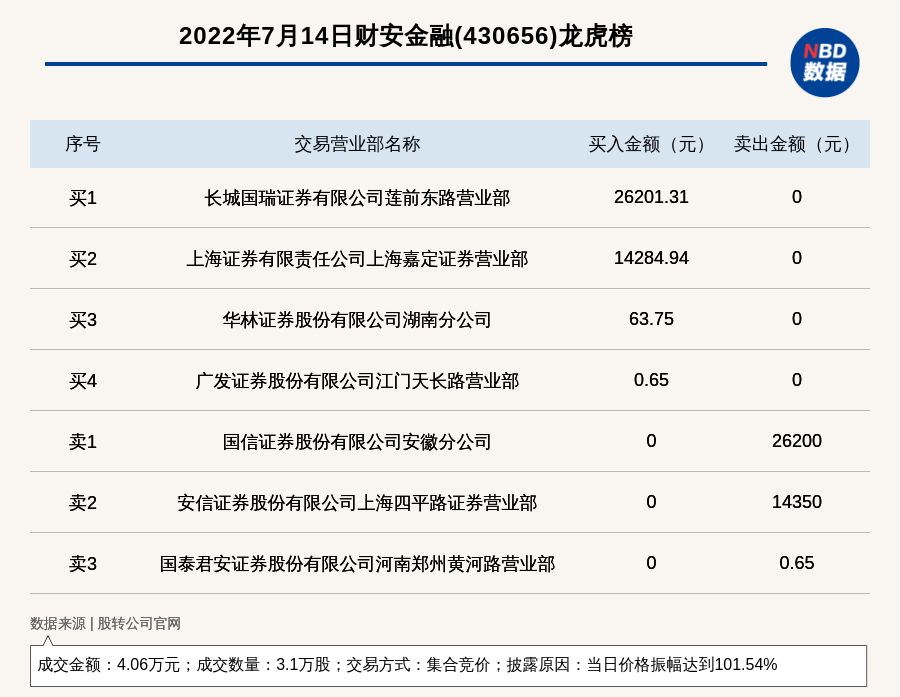
Task: Click the 交易方式：集合竞价 text
Action: [418, 665]
